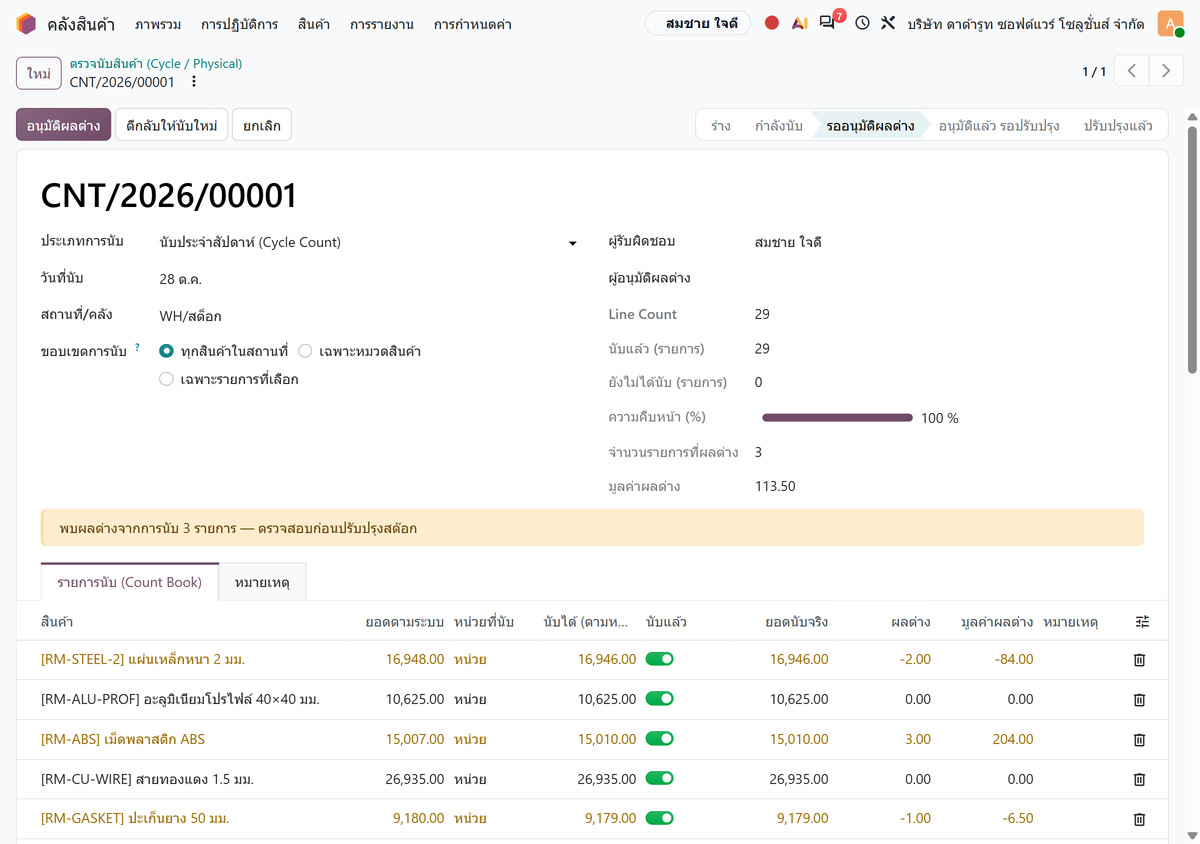The image size is (1200, 844).
Task: Delete the RM-STEEL-2 line
Action: click(x=1139, y=660)
